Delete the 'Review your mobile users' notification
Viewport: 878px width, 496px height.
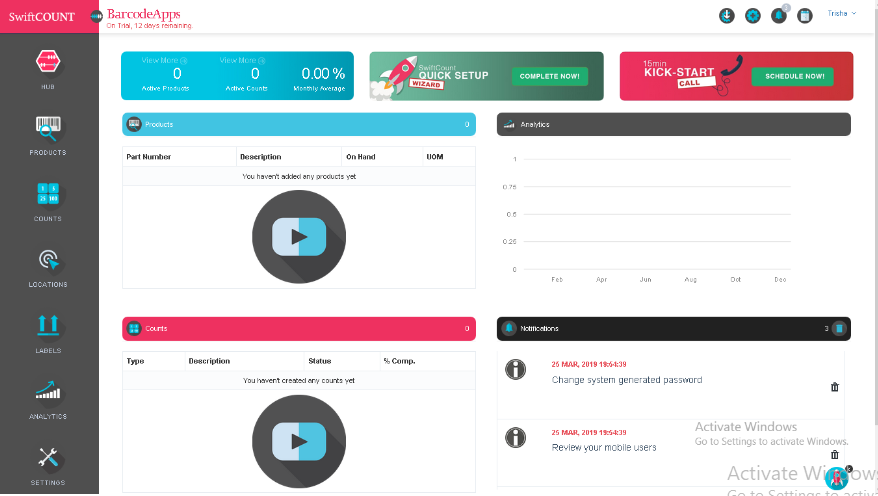(x=835, y=455)
